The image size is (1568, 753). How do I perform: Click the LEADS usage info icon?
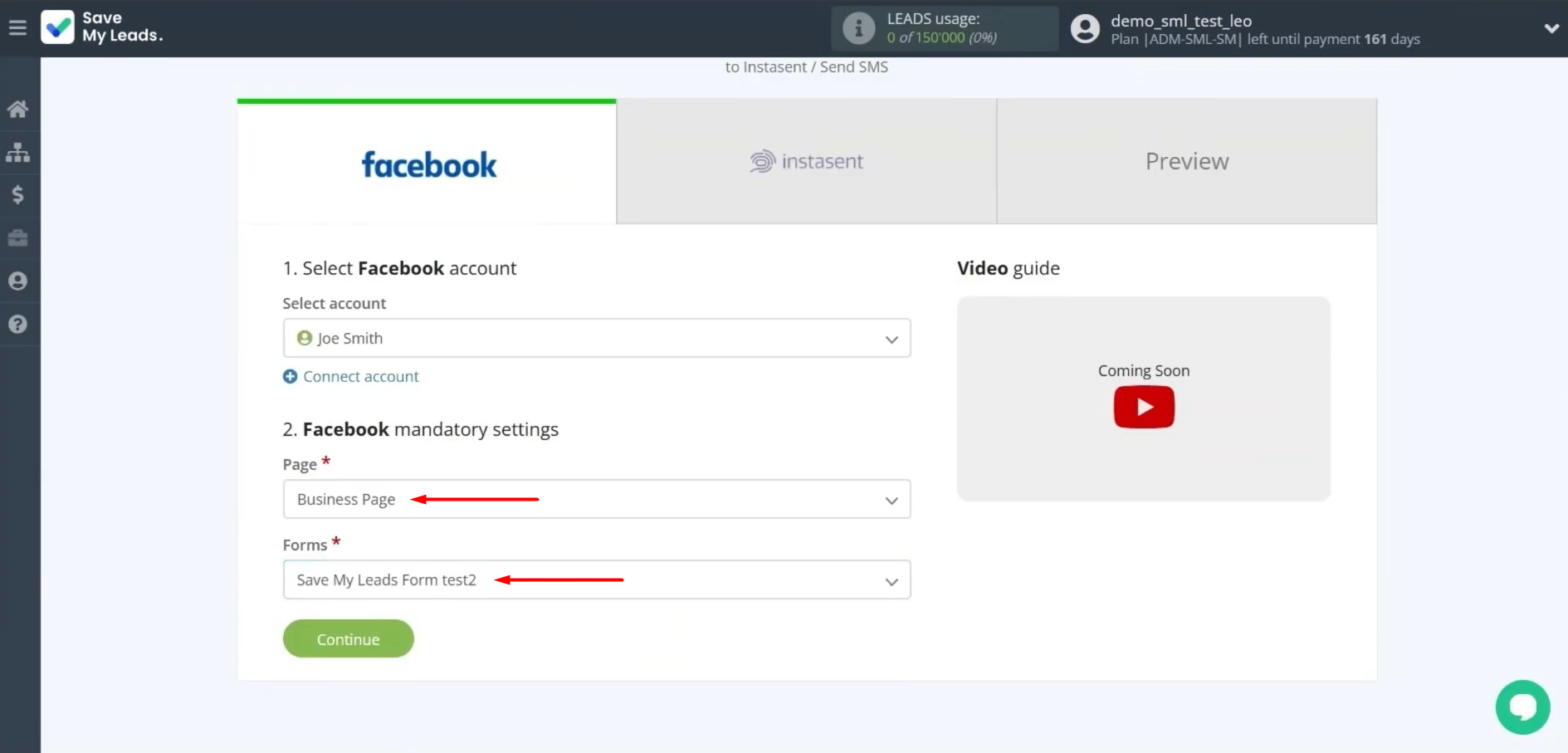[x=859, y=28]
